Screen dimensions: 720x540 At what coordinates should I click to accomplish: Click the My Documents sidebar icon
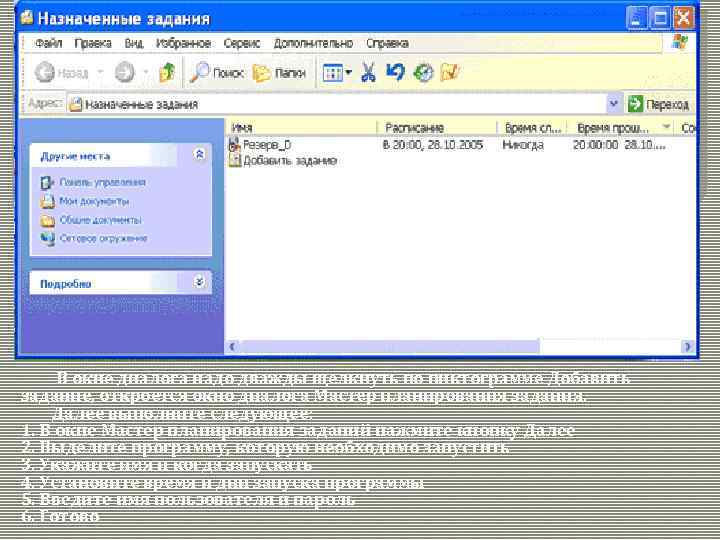click(x=47, y=202)
